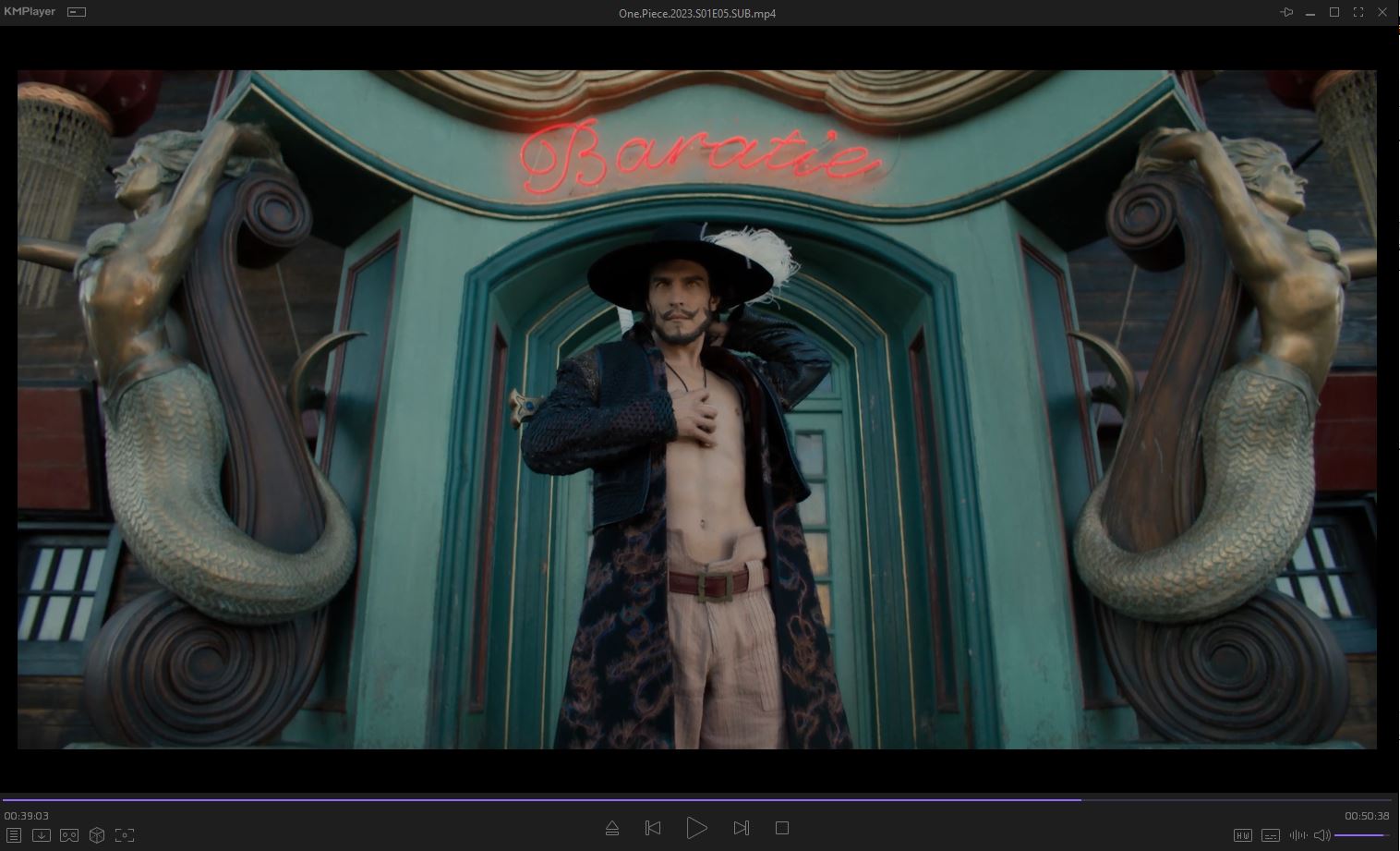Pin the window always on top

click(x=1286, y=12)
